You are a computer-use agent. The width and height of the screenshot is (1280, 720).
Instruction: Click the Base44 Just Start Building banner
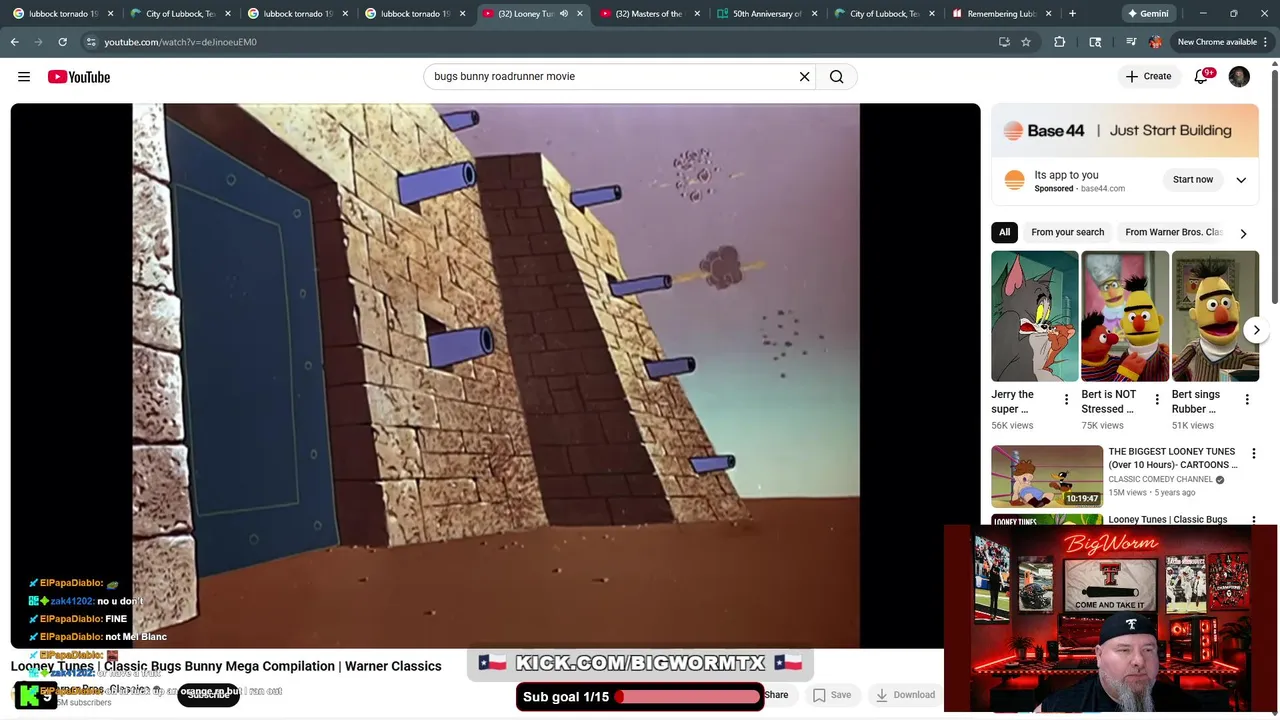click(x=1125, y=131)
